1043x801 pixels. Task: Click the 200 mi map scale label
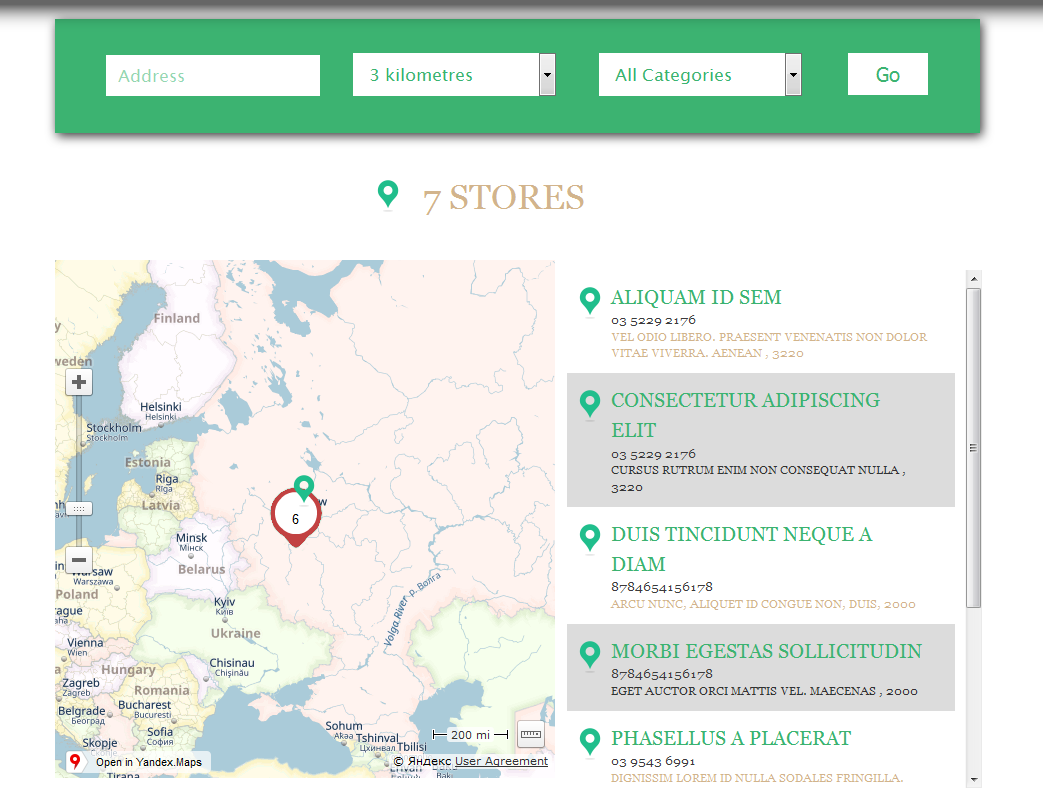pos(470,734)
